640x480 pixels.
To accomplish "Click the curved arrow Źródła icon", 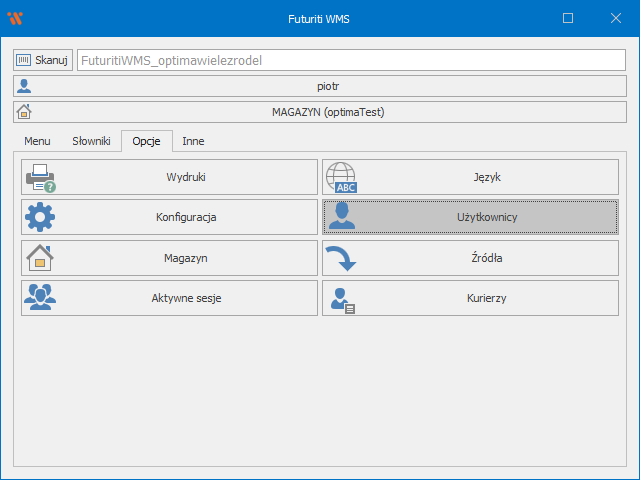I will [x=341, y=258].
